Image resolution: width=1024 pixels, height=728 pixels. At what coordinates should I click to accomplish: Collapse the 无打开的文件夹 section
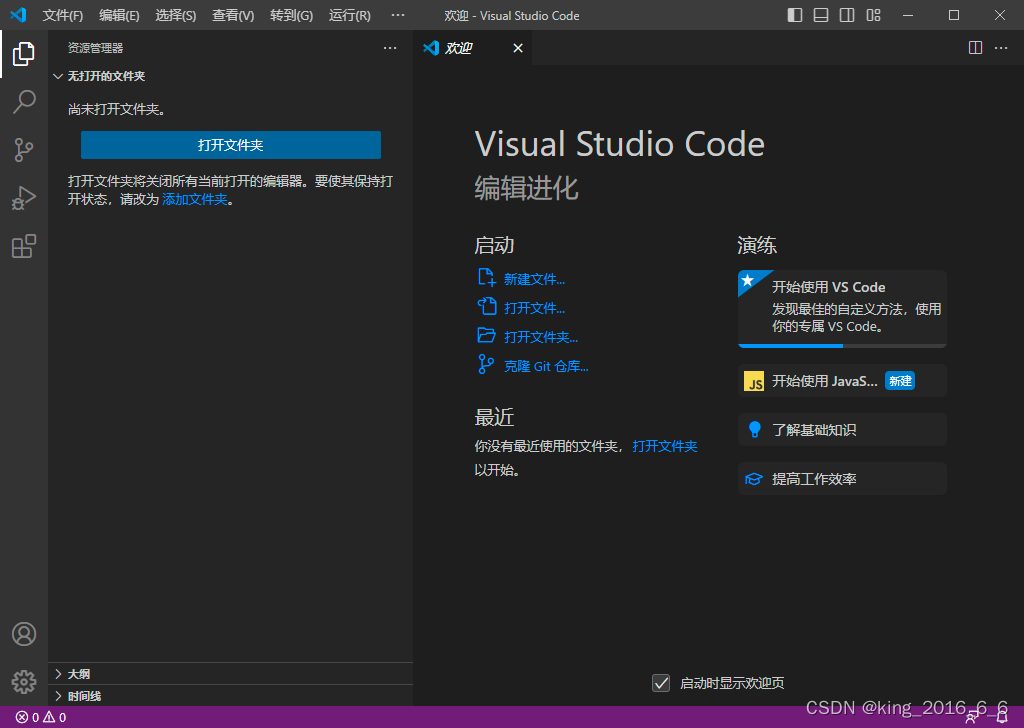click(x=231, y=76)
